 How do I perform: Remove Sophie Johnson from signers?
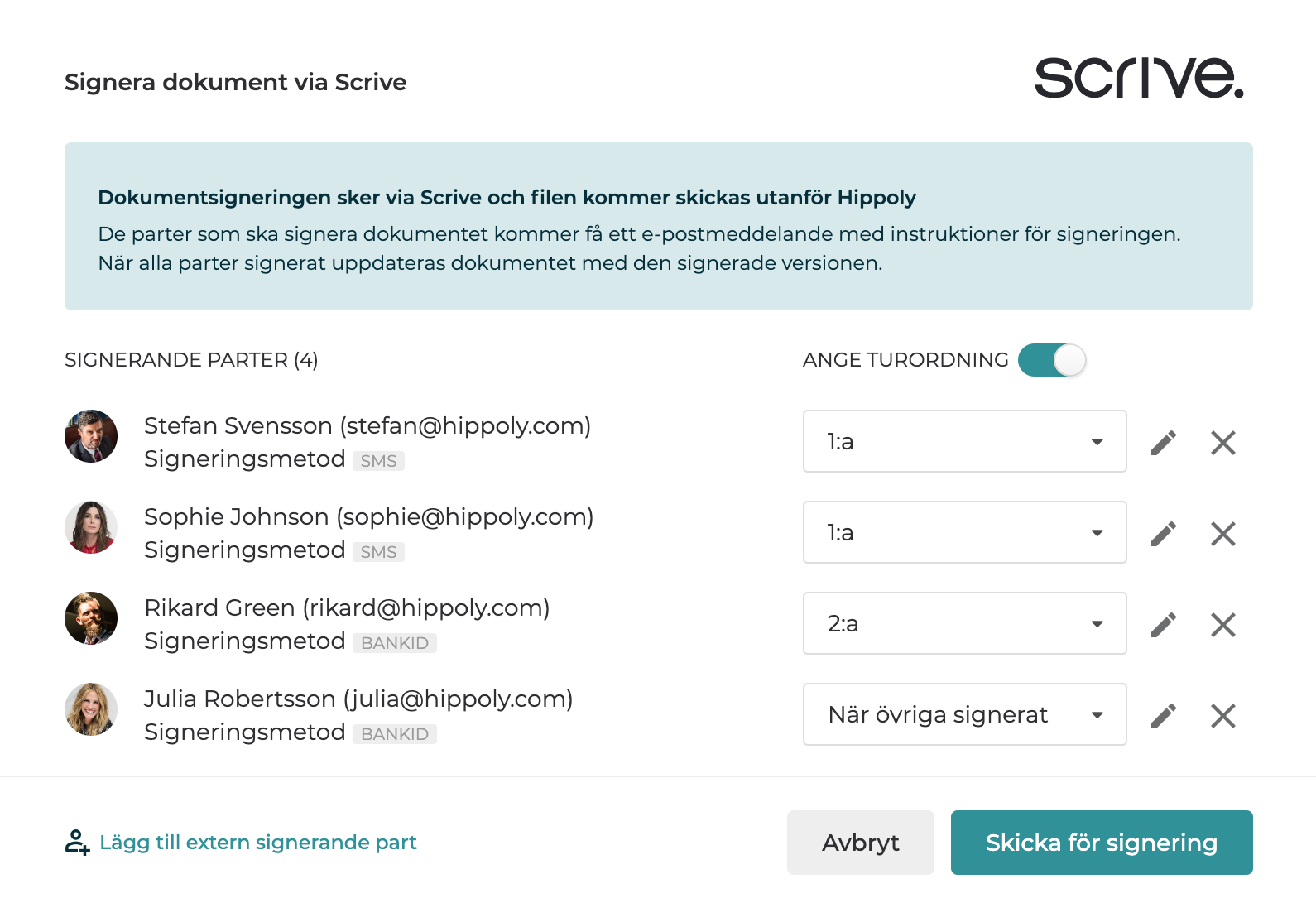pyautogui.click(x=1222, y=534)
